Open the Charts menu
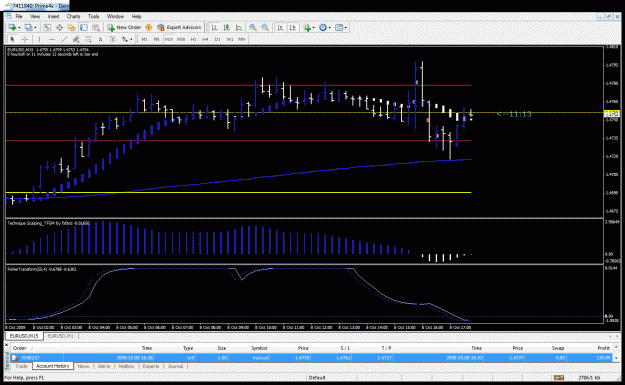Screen dimensions: 625x385 click(73, 16)
